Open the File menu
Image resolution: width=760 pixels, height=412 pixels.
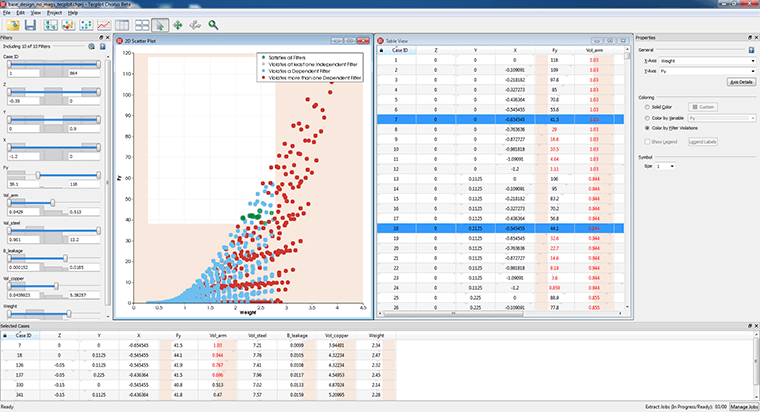6,13
